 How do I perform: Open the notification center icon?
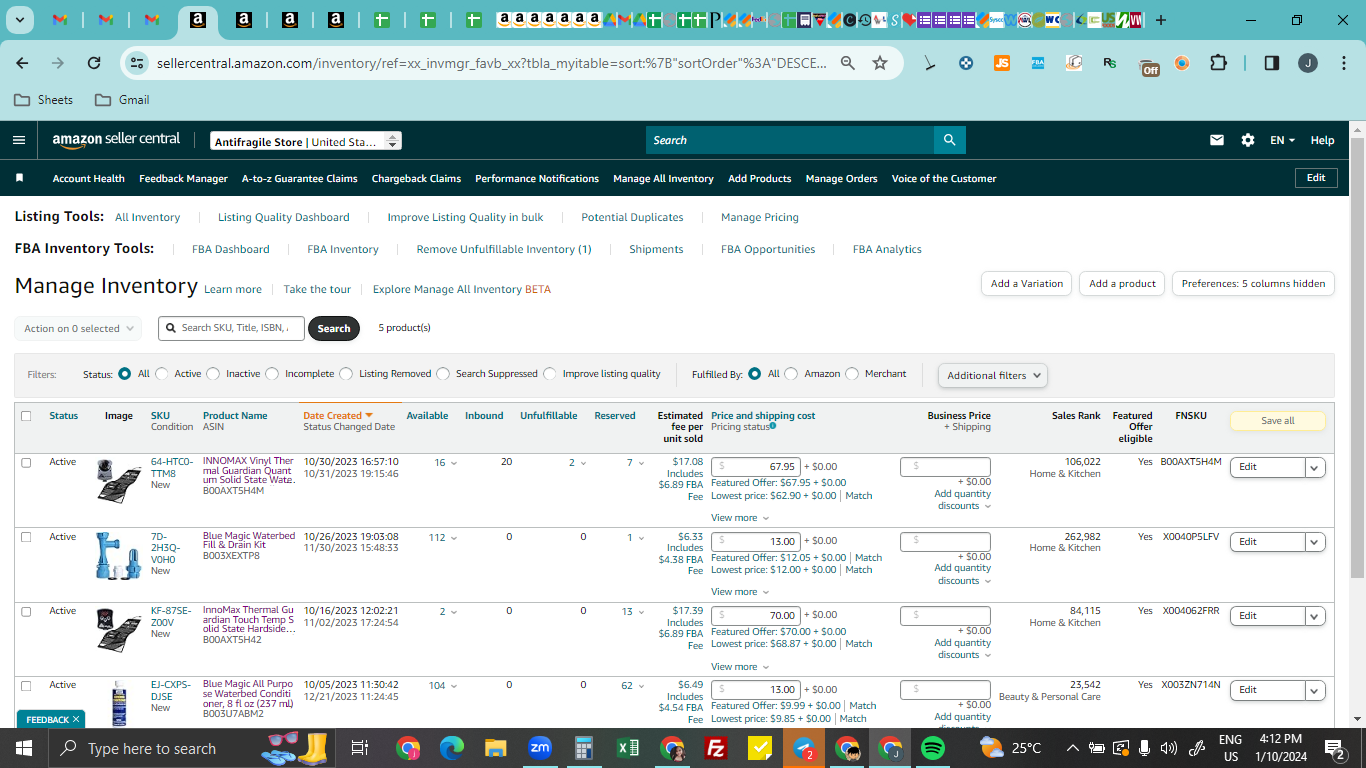pos(1335,748)
